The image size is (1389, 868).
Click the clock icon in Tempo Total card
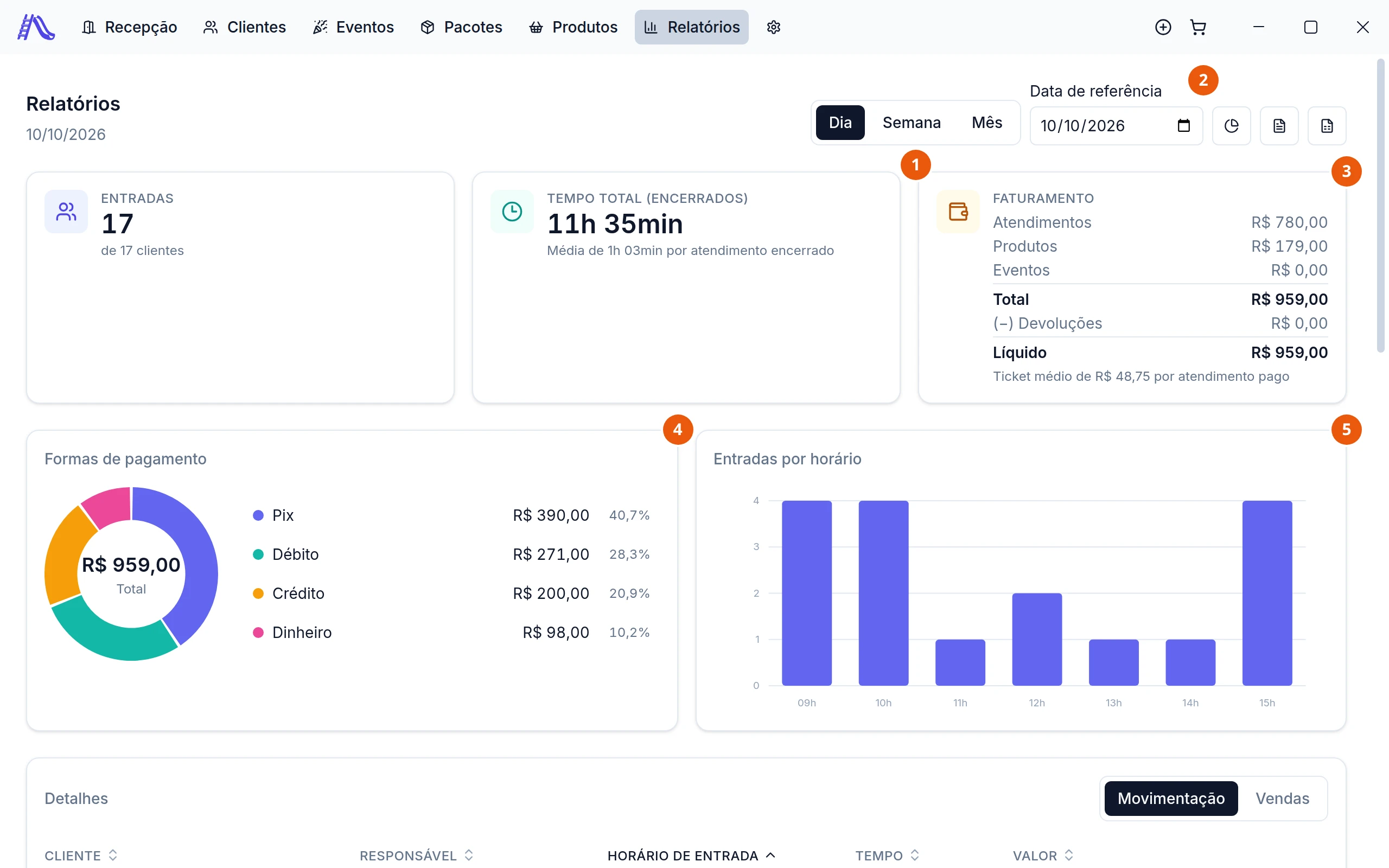click(512, 212)
